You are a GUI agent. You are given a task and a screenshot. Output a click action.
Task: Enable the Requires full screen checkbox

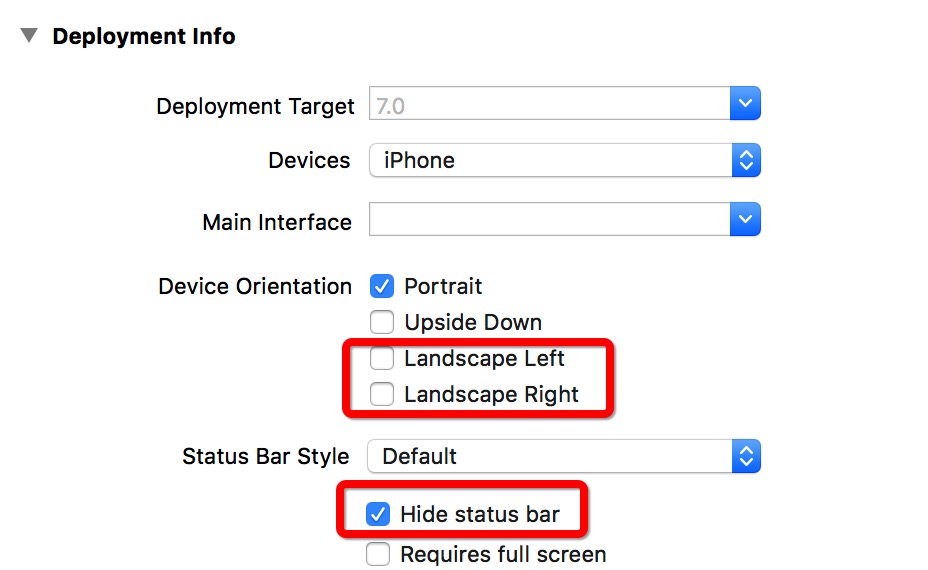pos(377,554)
